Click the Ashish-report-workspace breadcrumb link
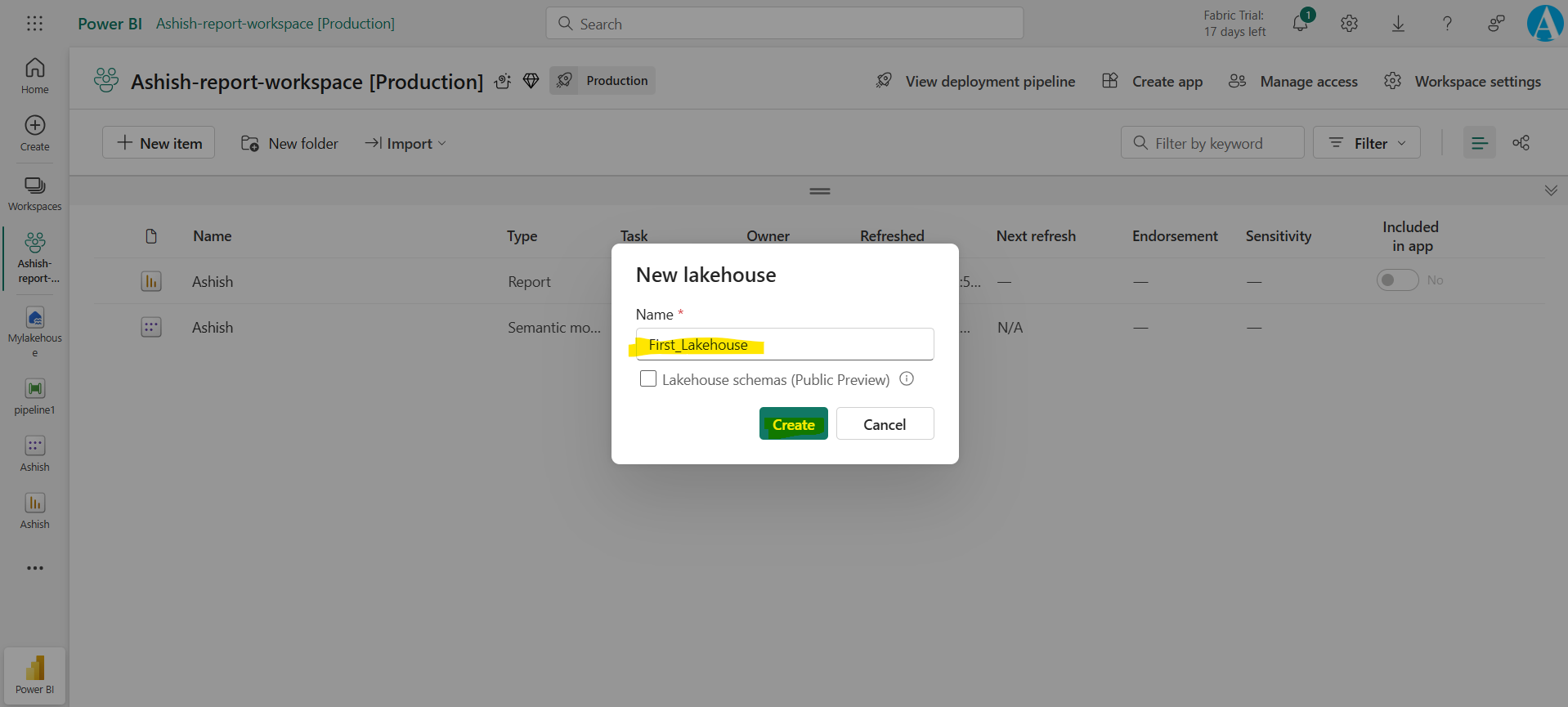The image size is (1568, 707). (276, 24)
